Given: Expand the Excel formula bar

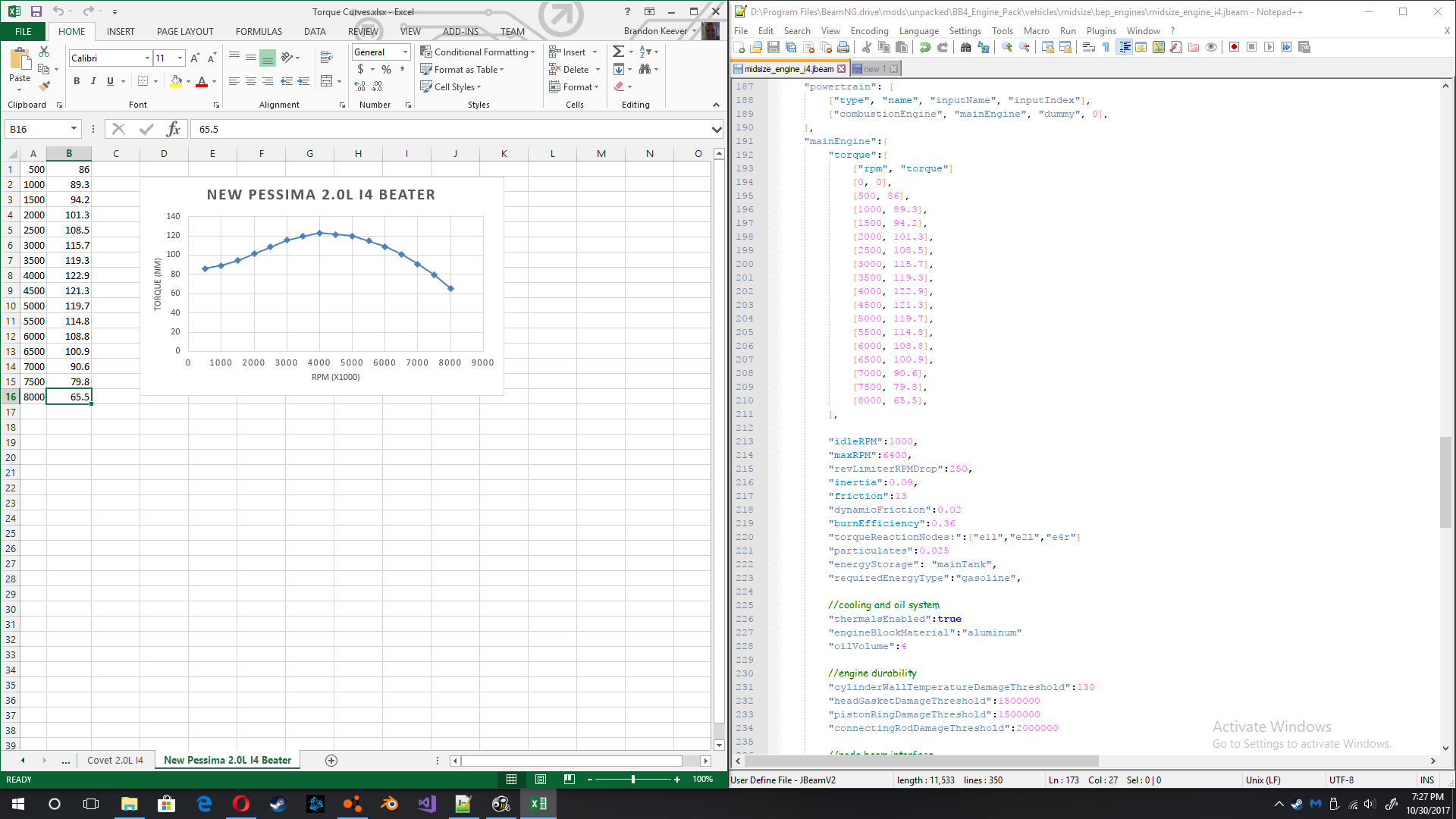Looking at the screenshot, I should [716, 130].
